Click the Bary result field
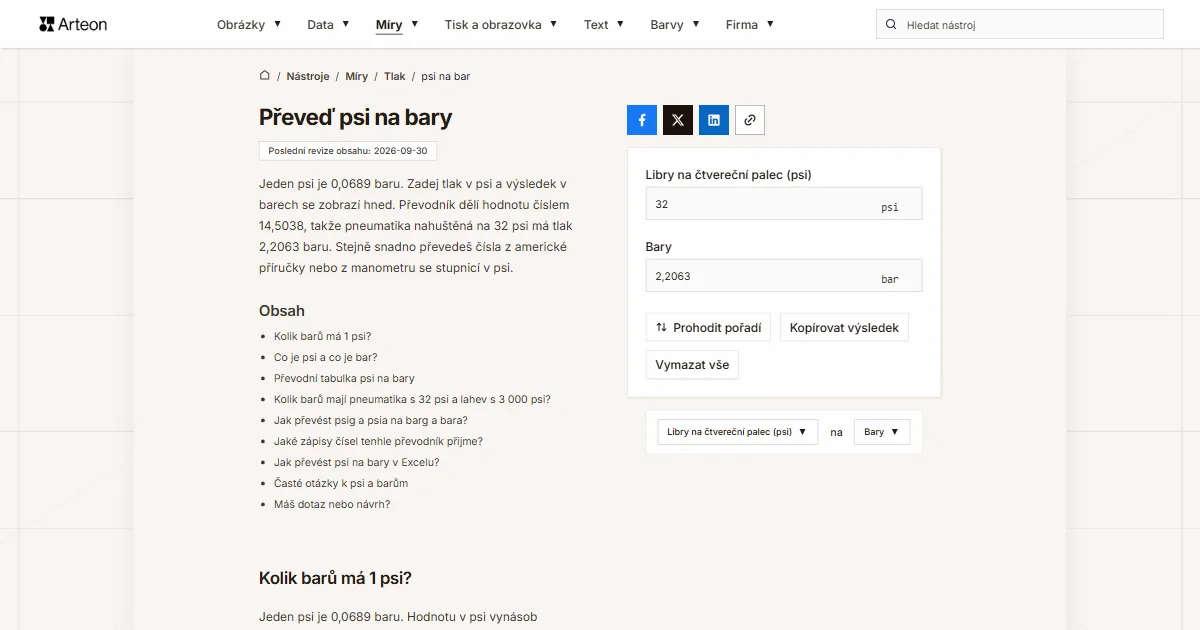Screen dimensions: 1200x630 point(784,276)
